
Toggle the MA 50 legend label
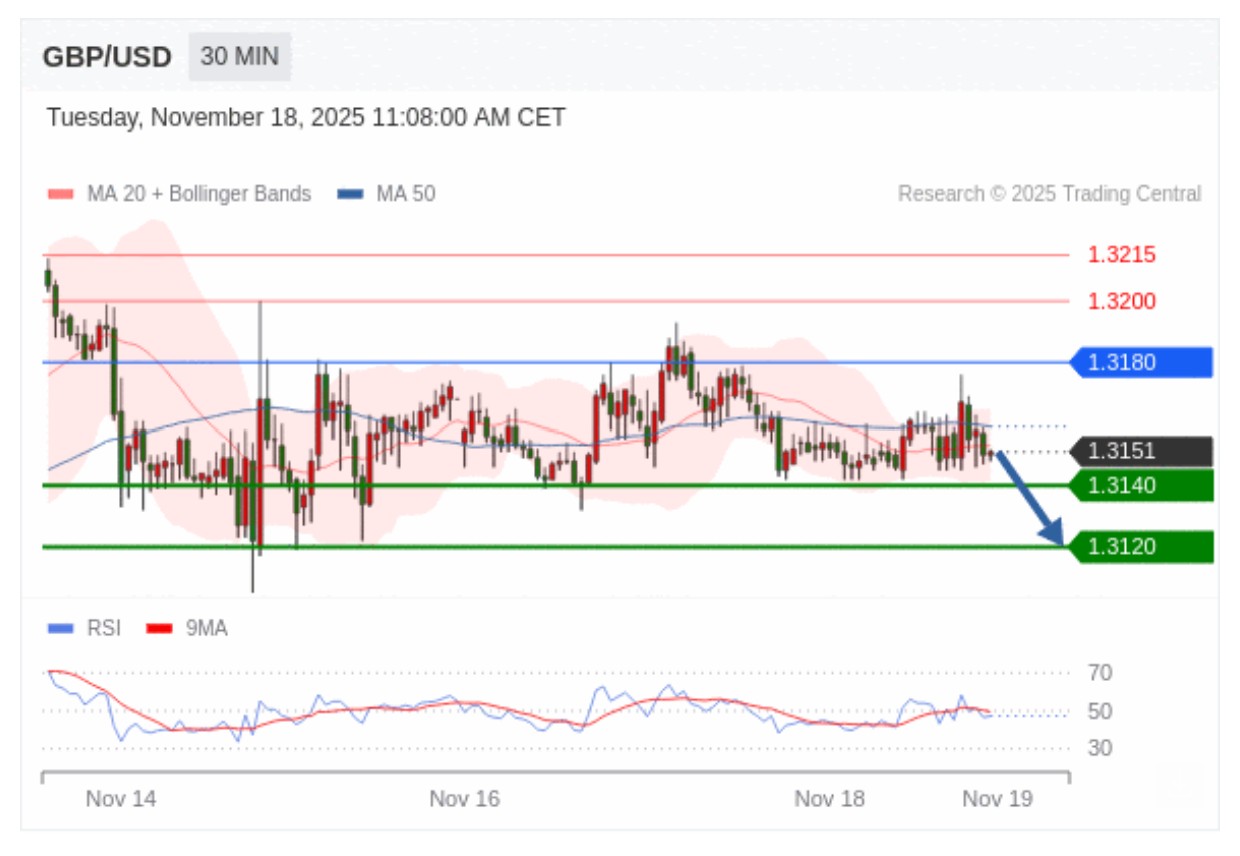[x=405, y=194]
